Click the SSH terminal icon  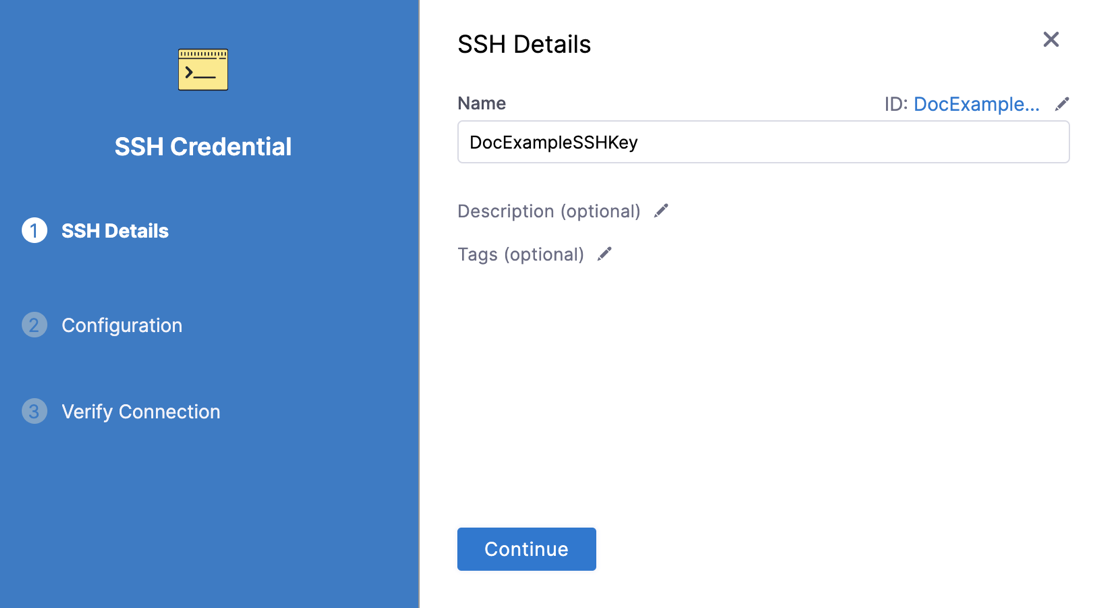tap(203, 70)
